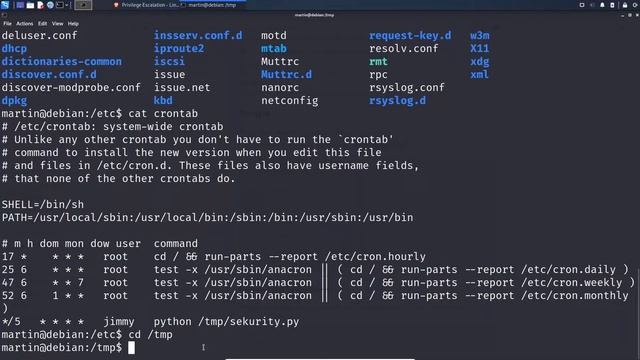Click the '/etc/cron.daily' path
The height and width of the screenshot is (360, 640).
(568, 270)
